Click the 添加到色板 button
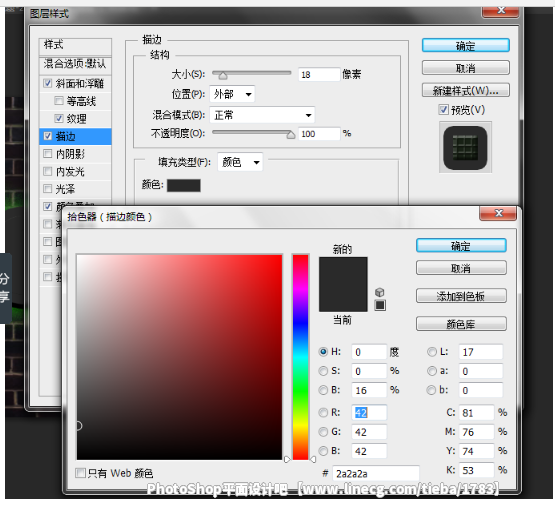 coord(461,296)
